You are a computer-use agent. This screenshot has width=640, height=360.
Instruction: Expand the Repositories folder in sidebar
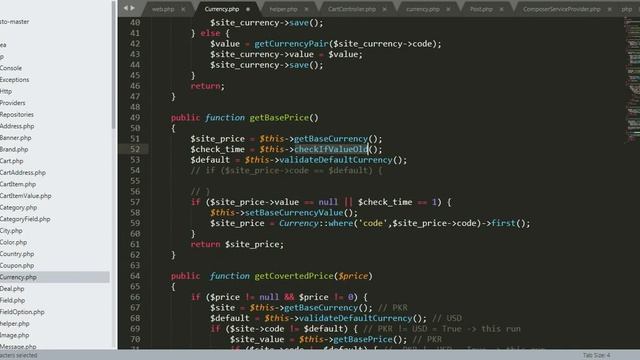click(x=17, y=115)
